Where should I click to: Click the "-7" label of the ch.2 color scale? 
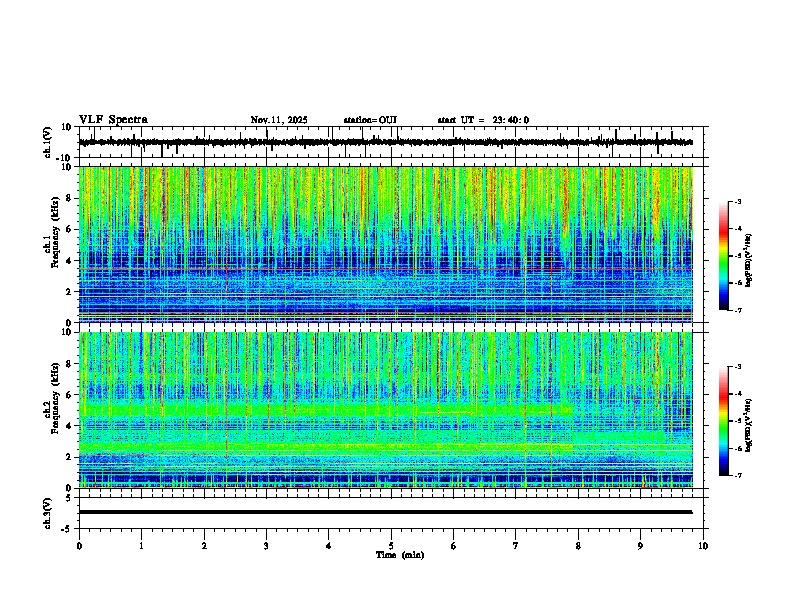click(737, 475)
